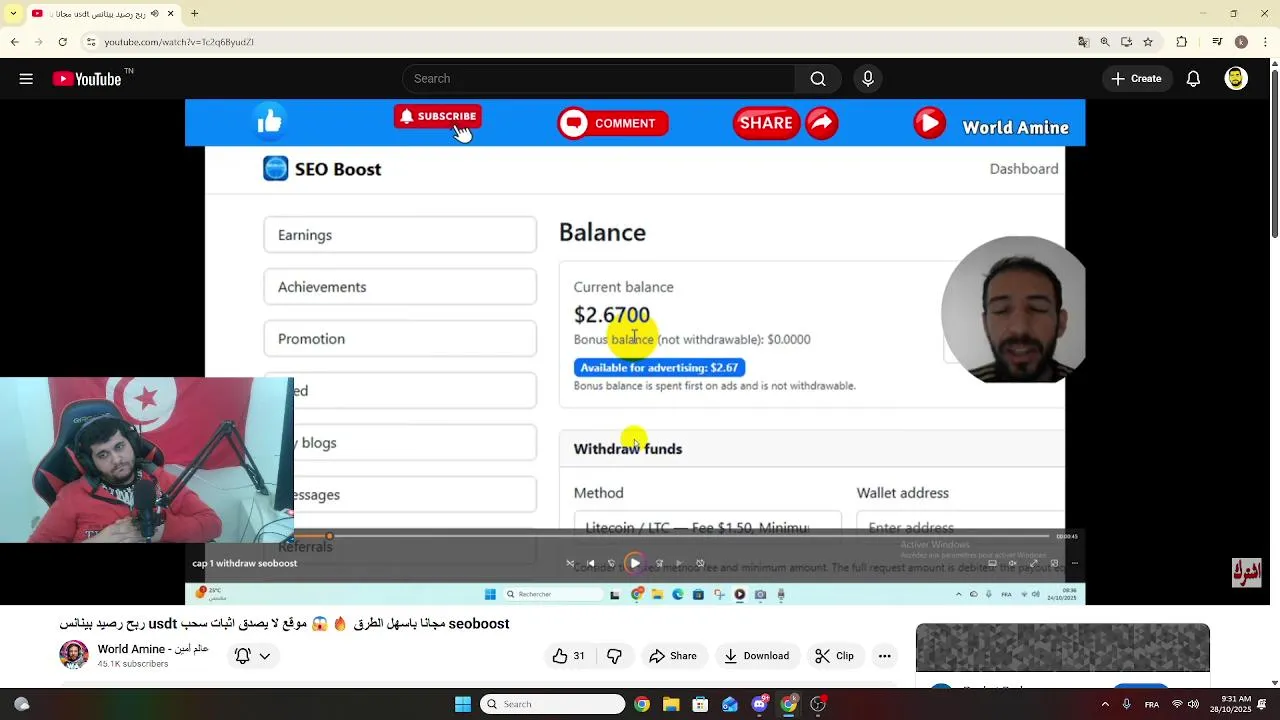Viewport: 1280px width, 720px height.
Task: Go to the previous video in the player
Action: click(x=590, y=563)
